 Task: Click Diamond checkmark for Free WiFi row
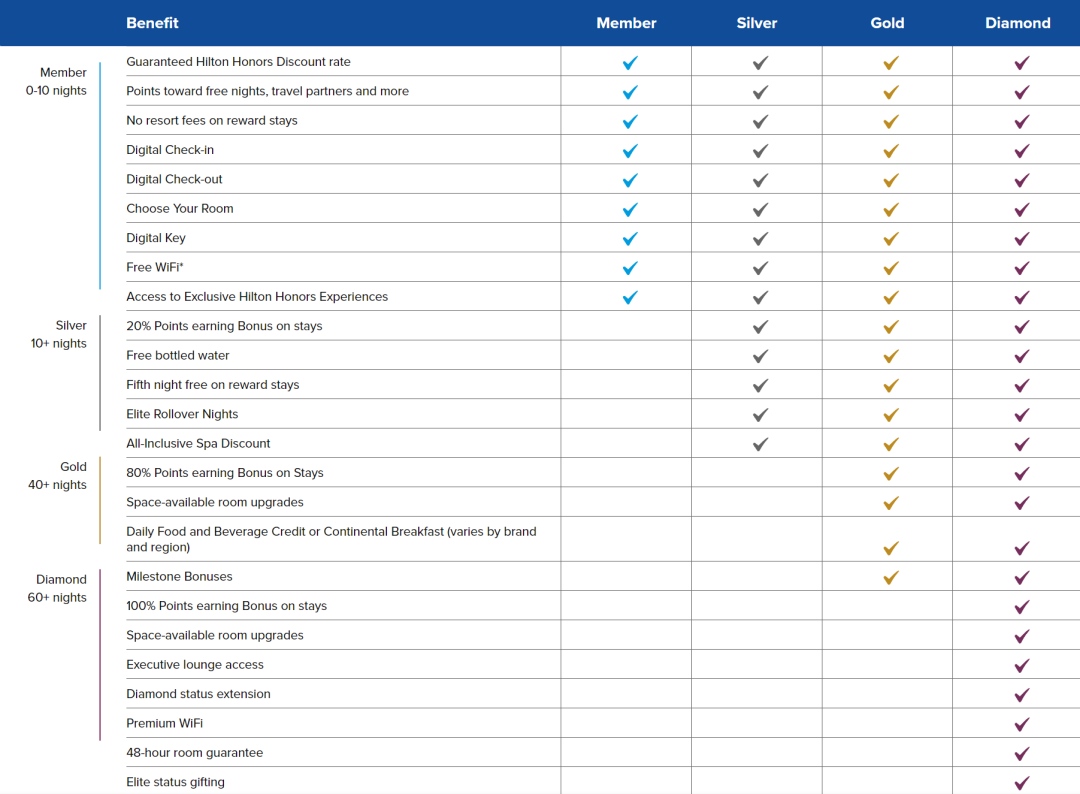click(x=1022, y=269)
